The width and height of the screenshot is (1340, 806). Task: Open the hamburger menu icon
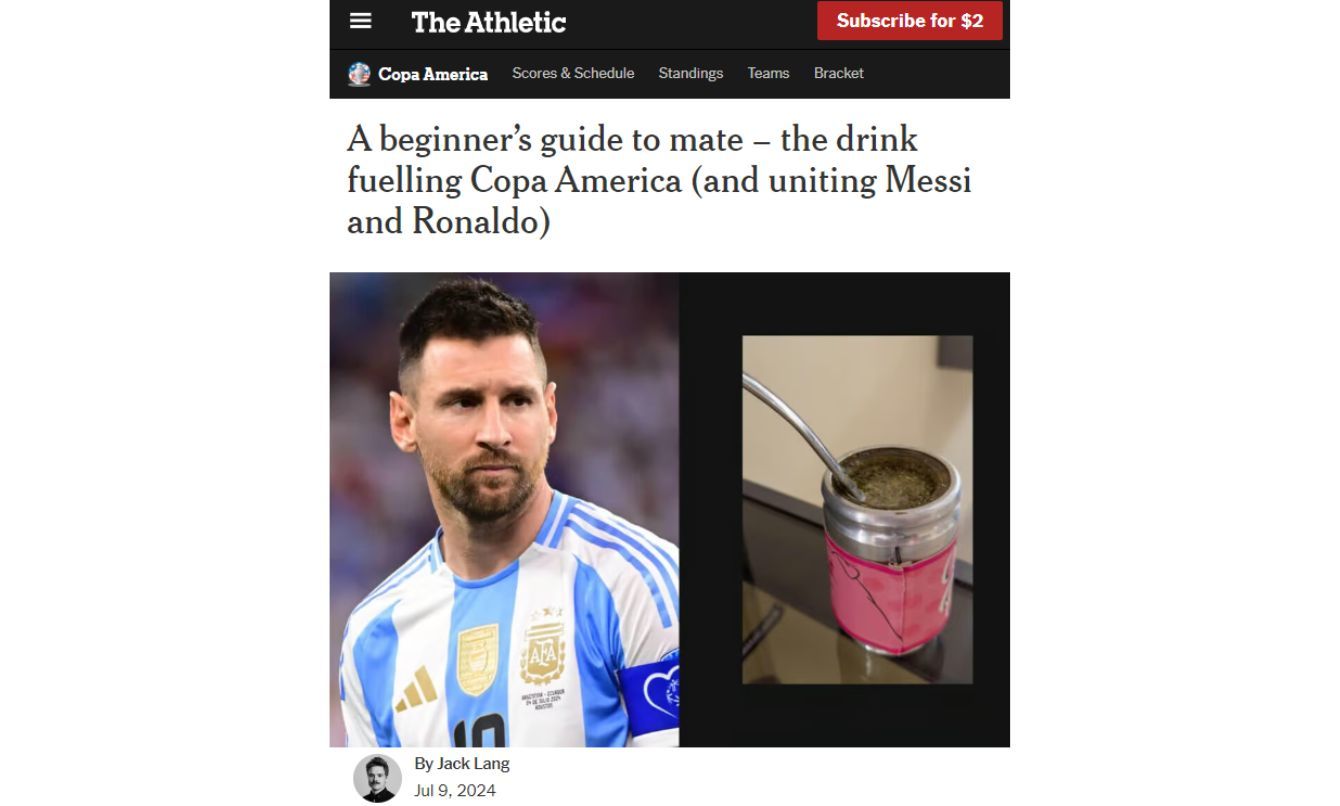point(361,21)
